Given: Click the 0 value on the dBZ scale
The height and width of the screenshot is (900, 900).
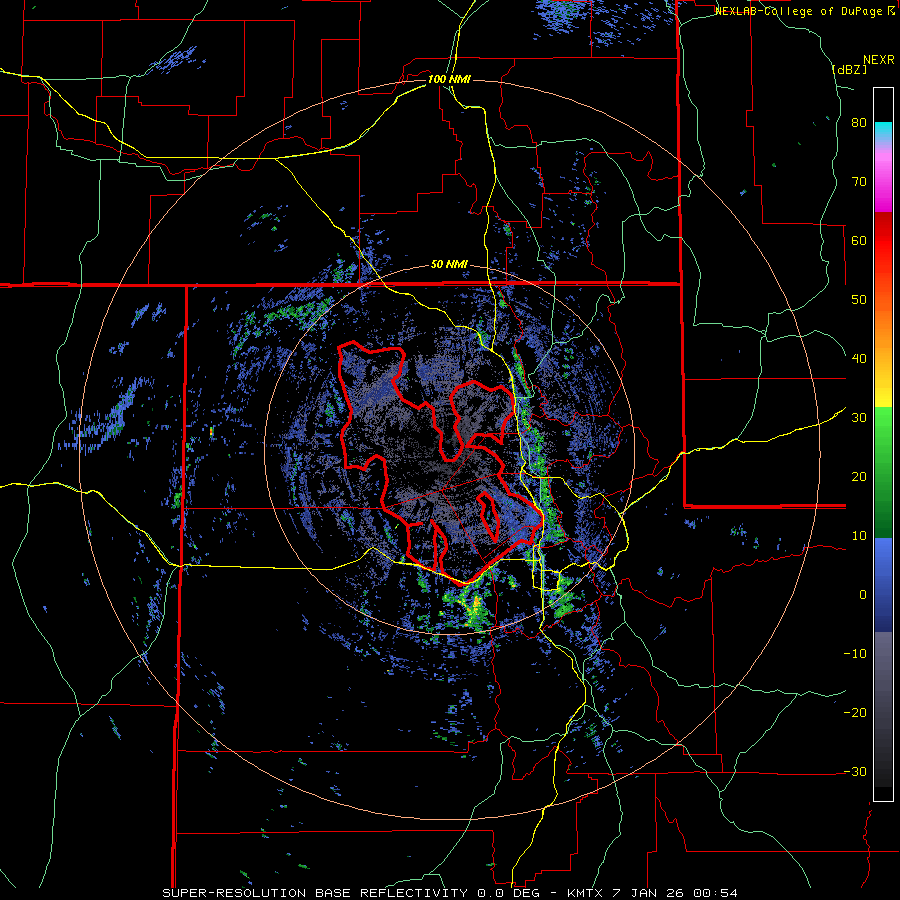Looking at the screenshot, I should tap(863, 595).
